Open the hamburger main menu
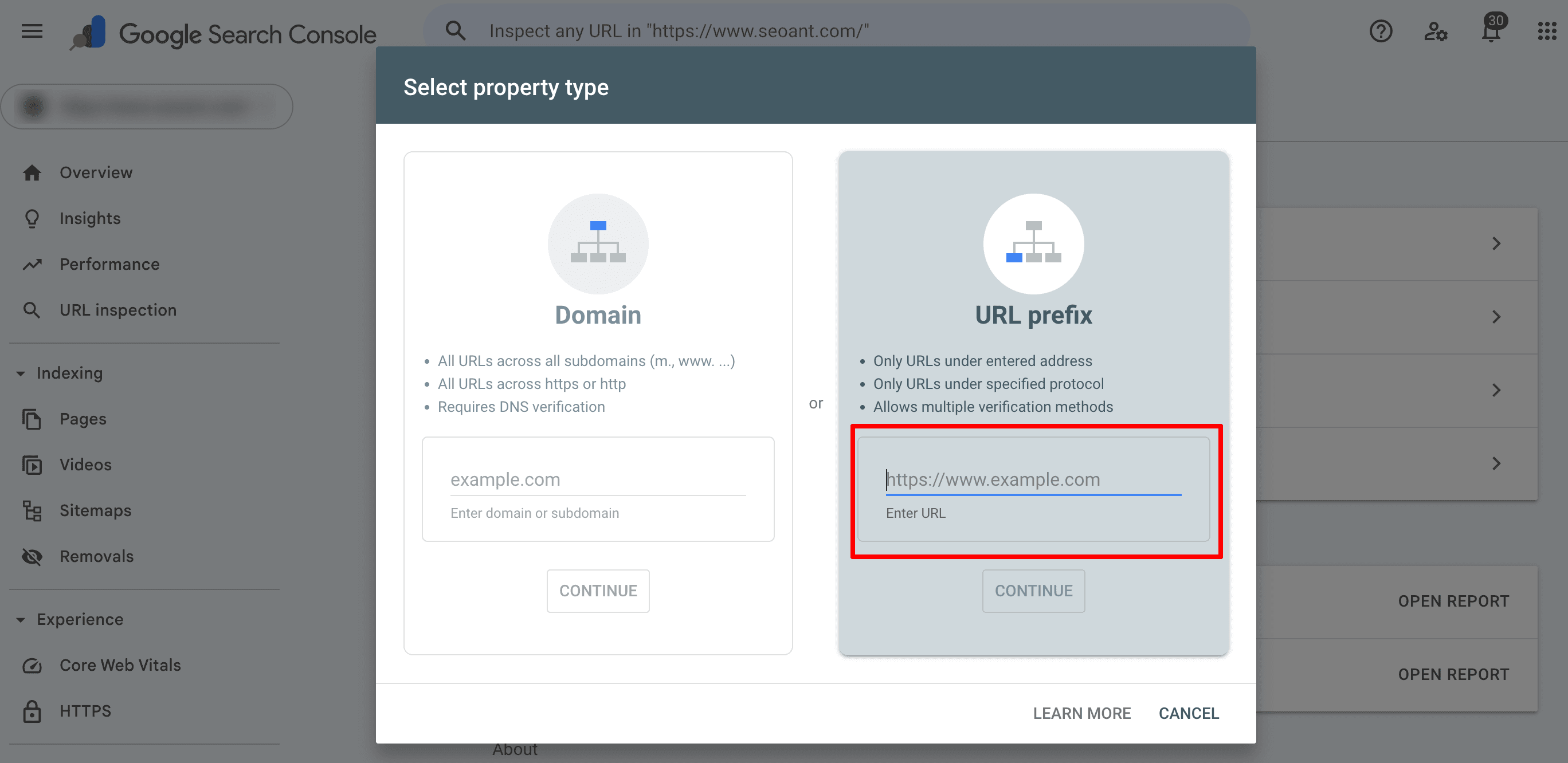 [32, 31]
